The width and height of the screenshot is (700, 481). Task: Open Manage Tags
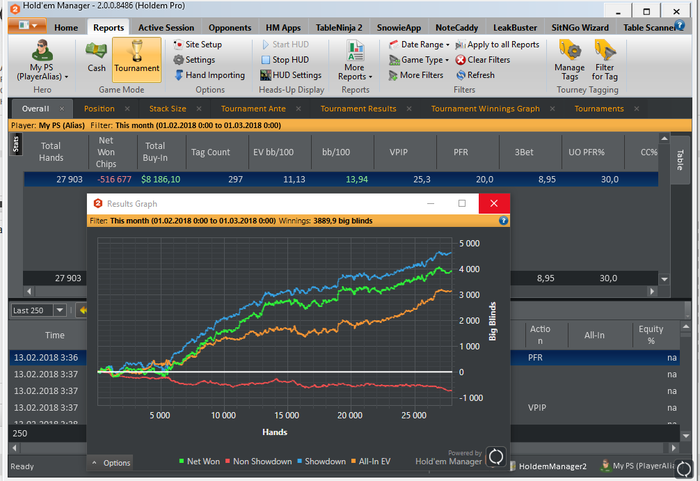[570, 60]
